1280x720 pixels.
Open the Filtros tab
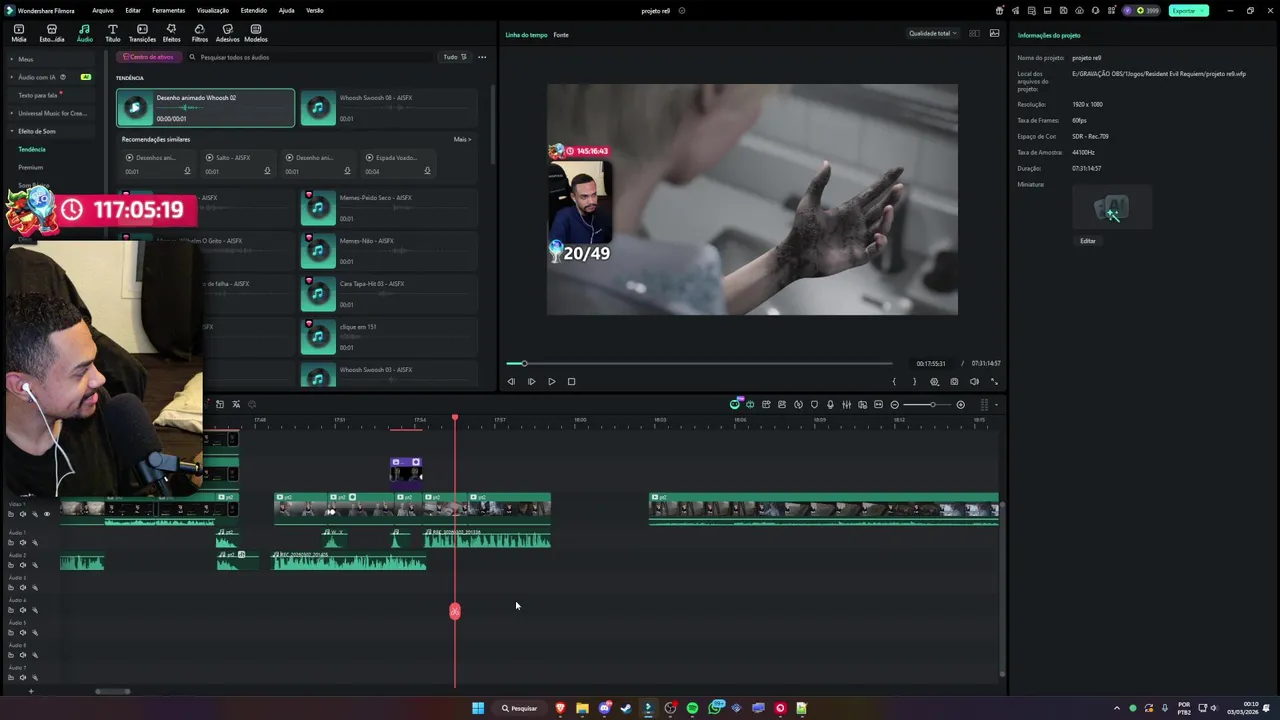coord(200,33)
